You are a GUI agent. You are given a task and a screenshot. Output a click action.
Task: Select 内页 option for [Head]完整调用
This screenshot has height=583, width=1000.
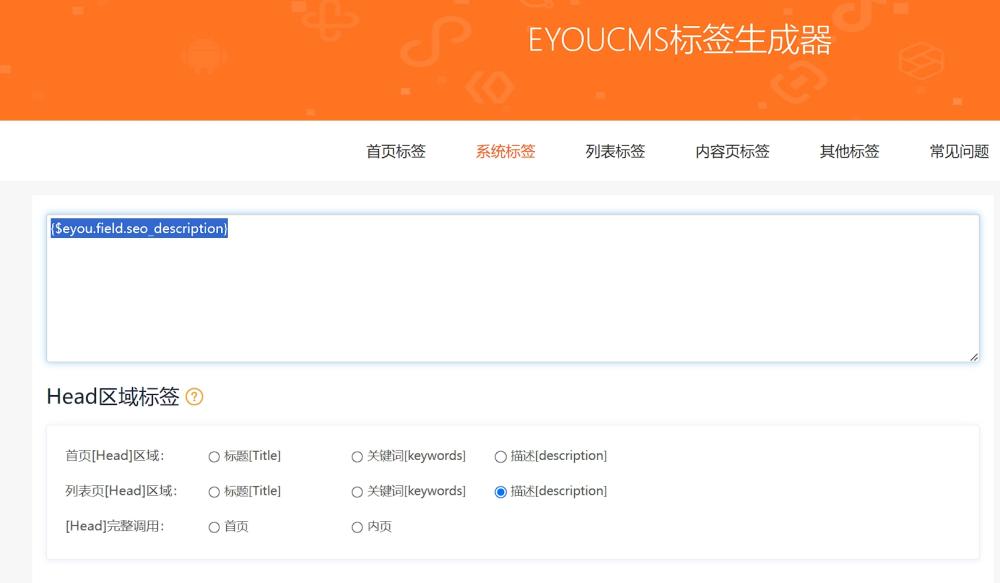[357, 527]
